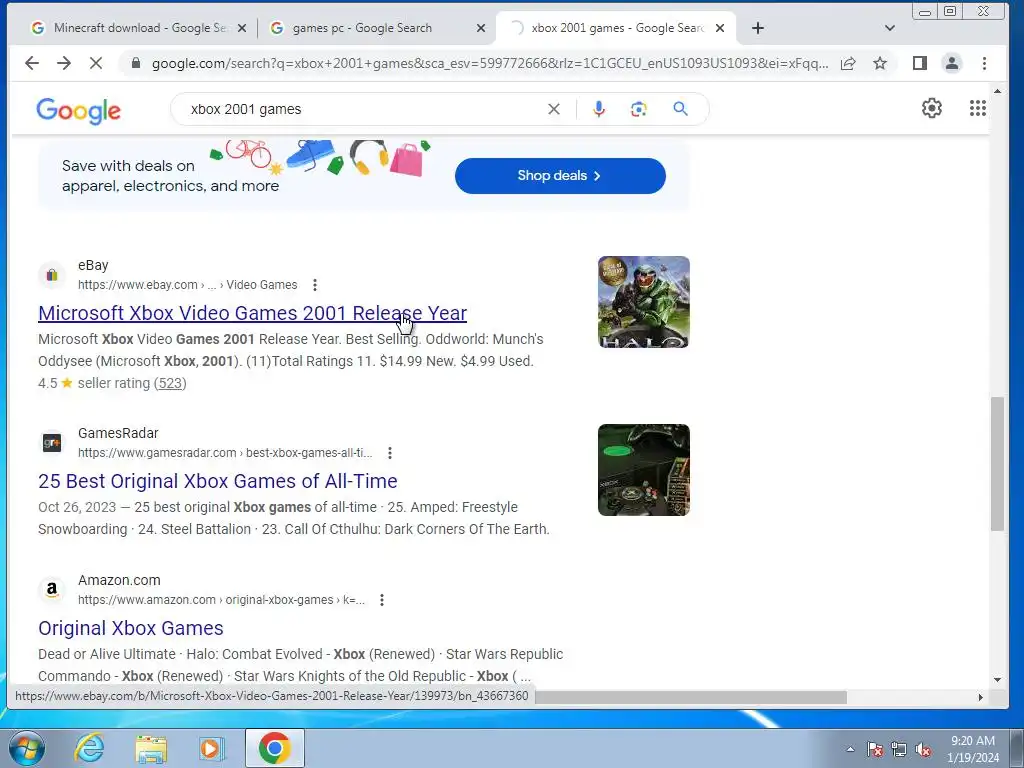Click the address bar URL
Image resolution: width=1024 pixels, height=768 pixels.
click(x=490, y=63)
